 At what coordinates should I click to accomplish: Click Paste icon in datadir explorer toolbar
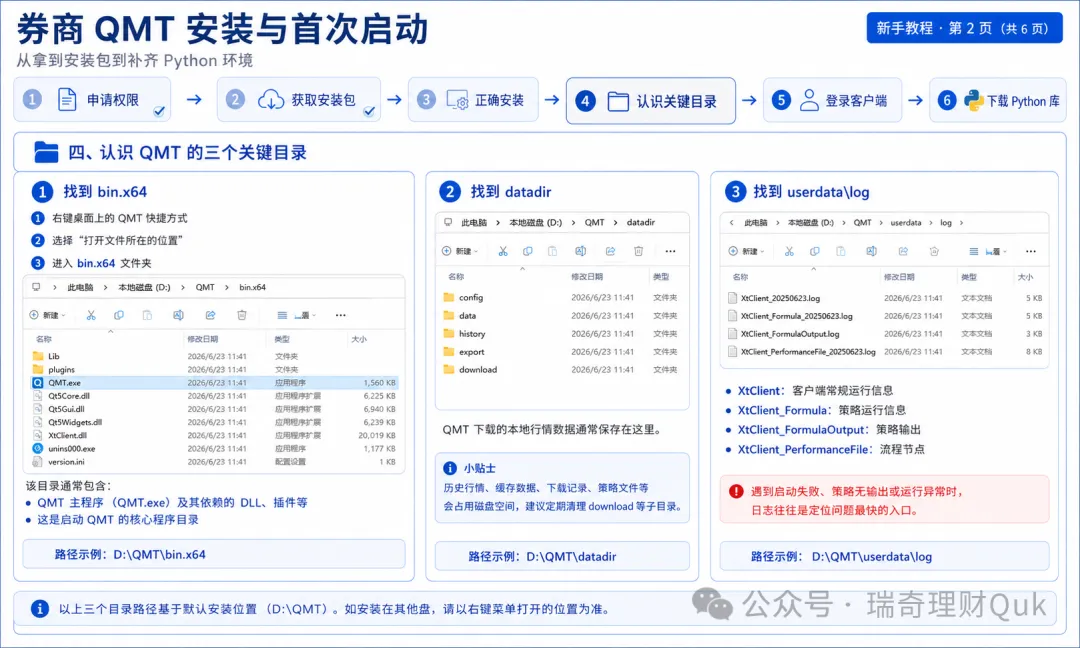click(552, 251)
